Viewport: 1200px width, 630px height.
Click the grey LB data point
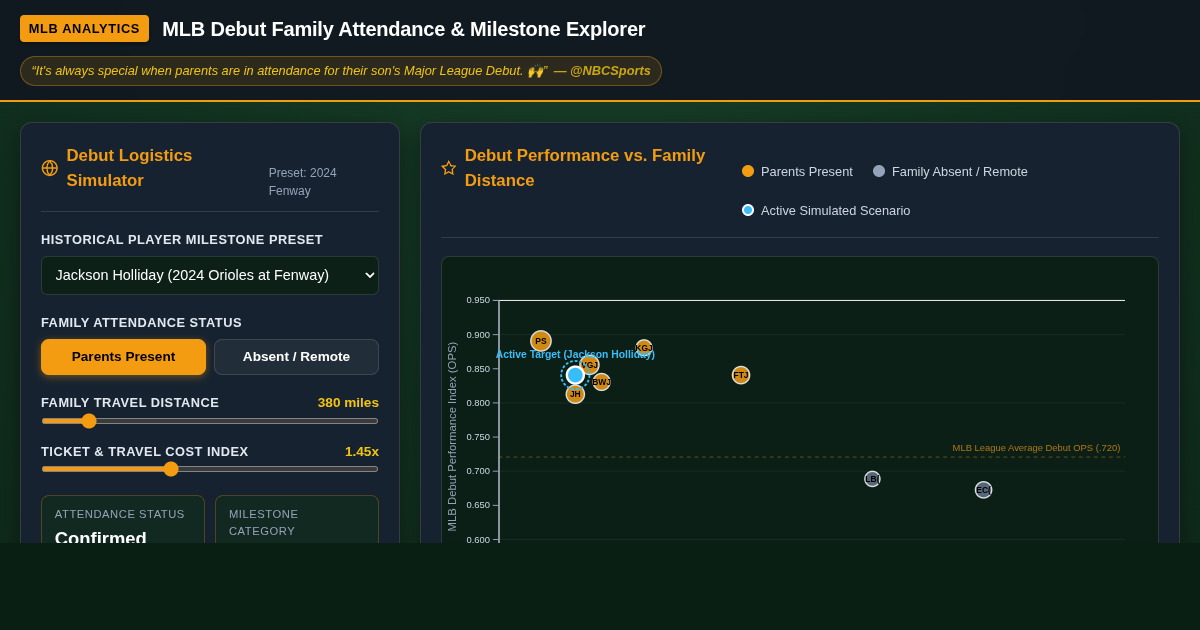(872, 479)
